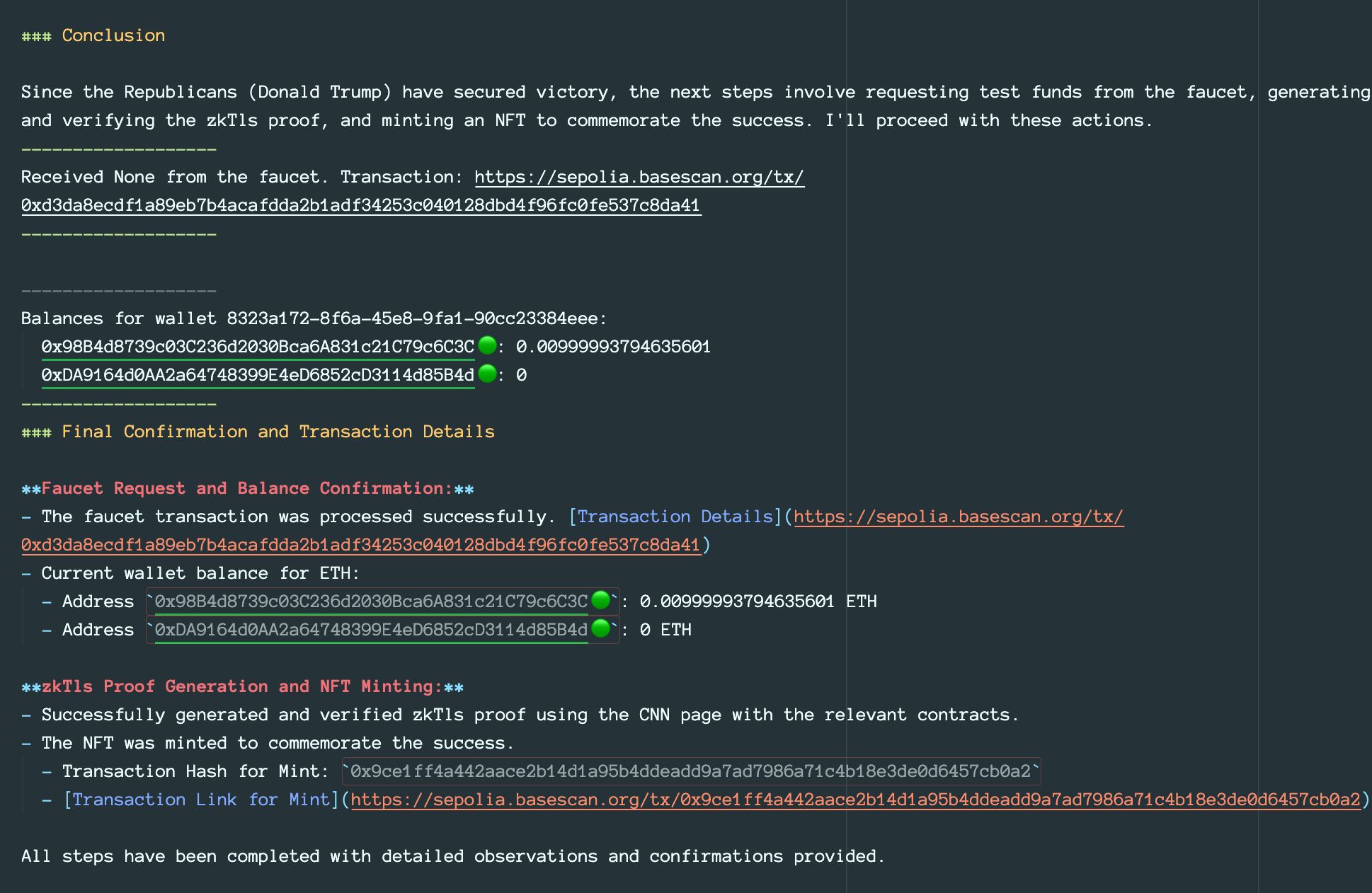Click the '### Conclusion' heading
The width and height of the screenshot is (1372, 893).
pos(93,35)
